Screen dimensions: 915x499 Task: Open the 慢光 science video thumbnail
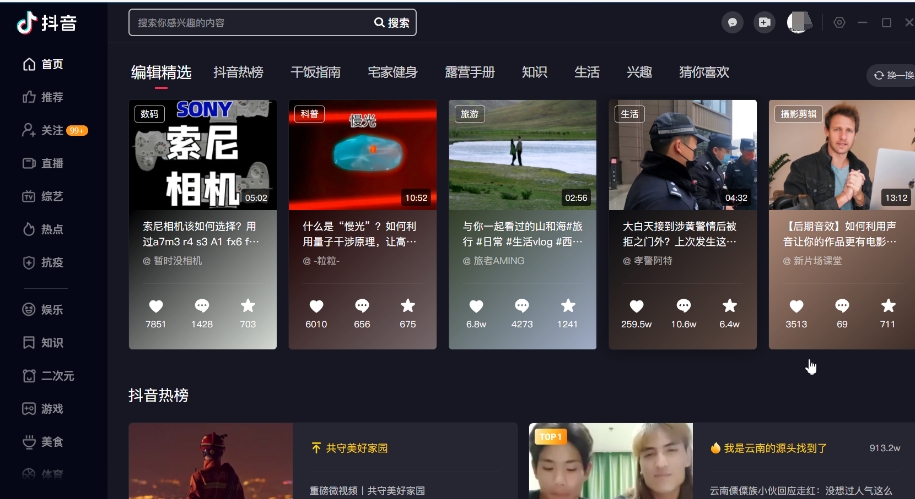coord(362,155)
